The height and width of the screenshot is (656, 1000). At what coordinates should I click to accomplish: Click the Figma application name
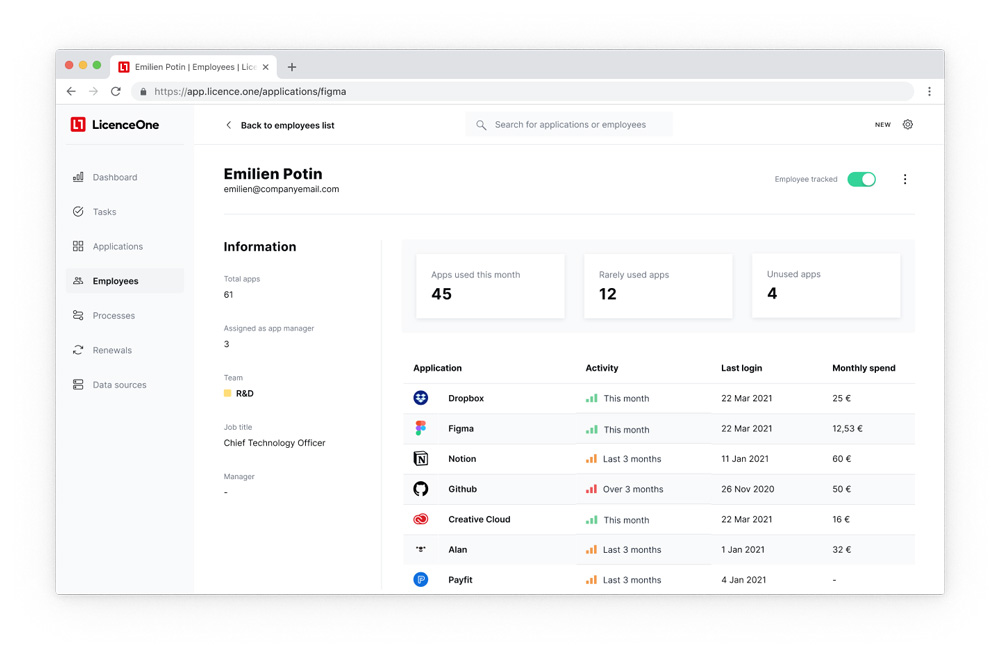coord(460,428)
